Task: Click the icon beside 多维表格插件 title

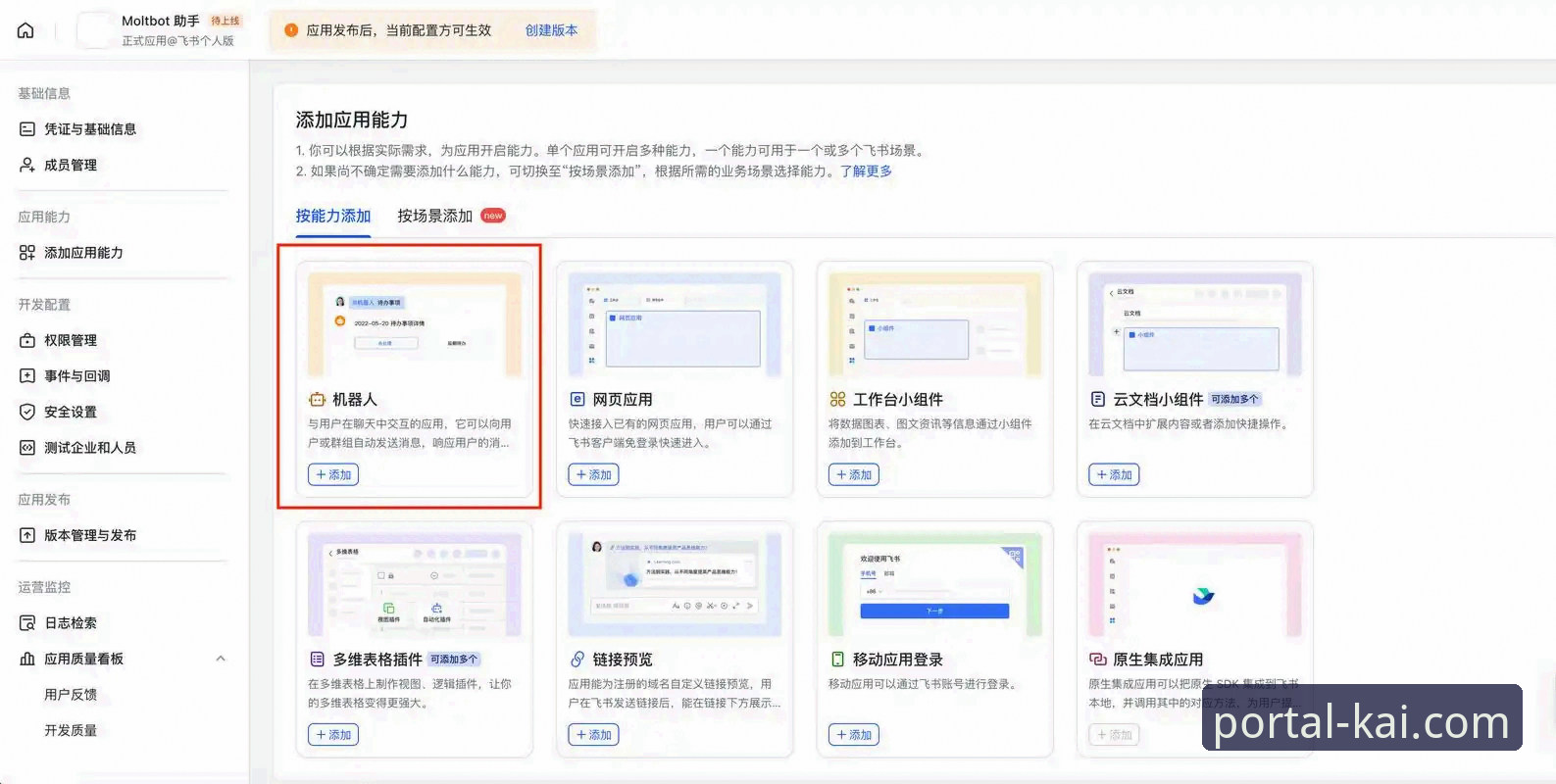Action: [x=317, y=660]
